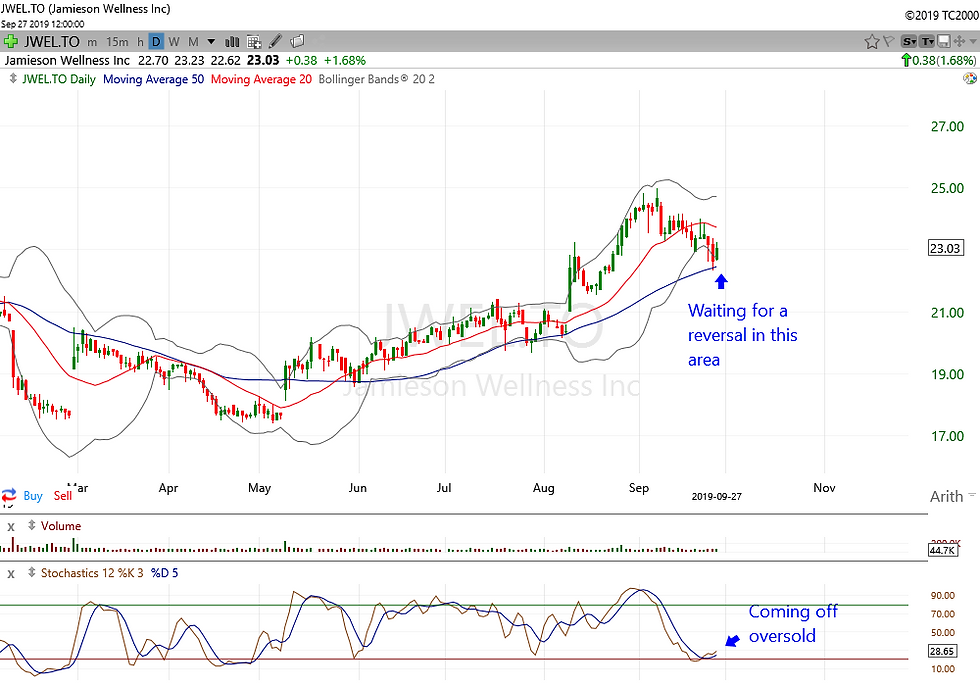Click the 0.38(1.68%) change readout at right
This screenshot has height=686, width=980.
pos(938,60)
